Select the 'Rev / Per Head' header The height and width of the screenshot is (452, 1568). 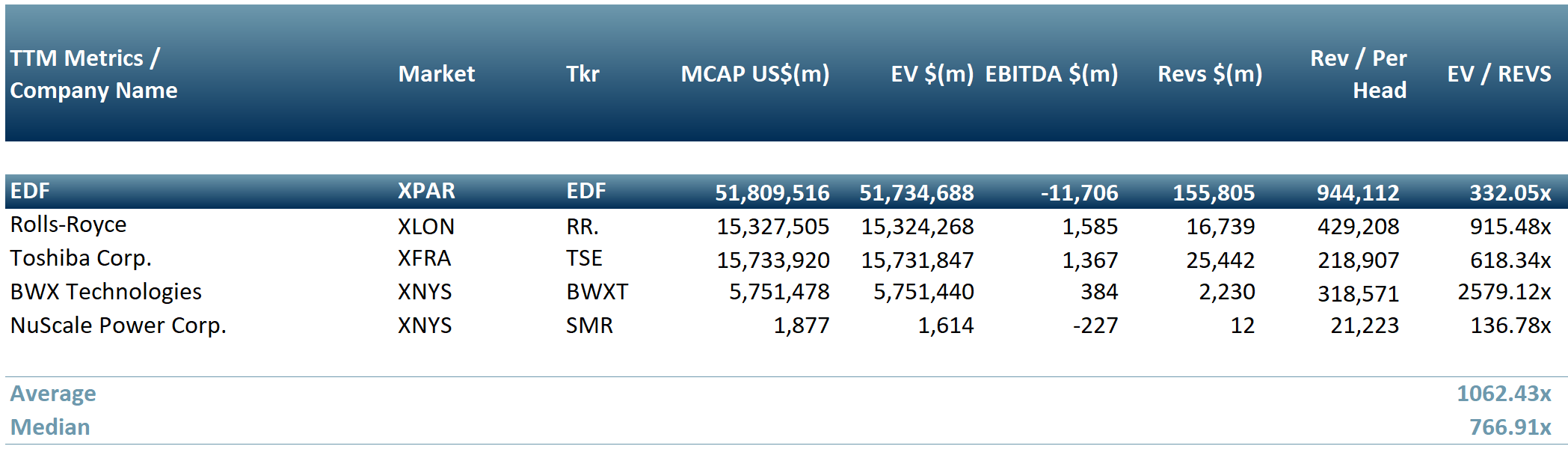click(x=1359, y=74)
